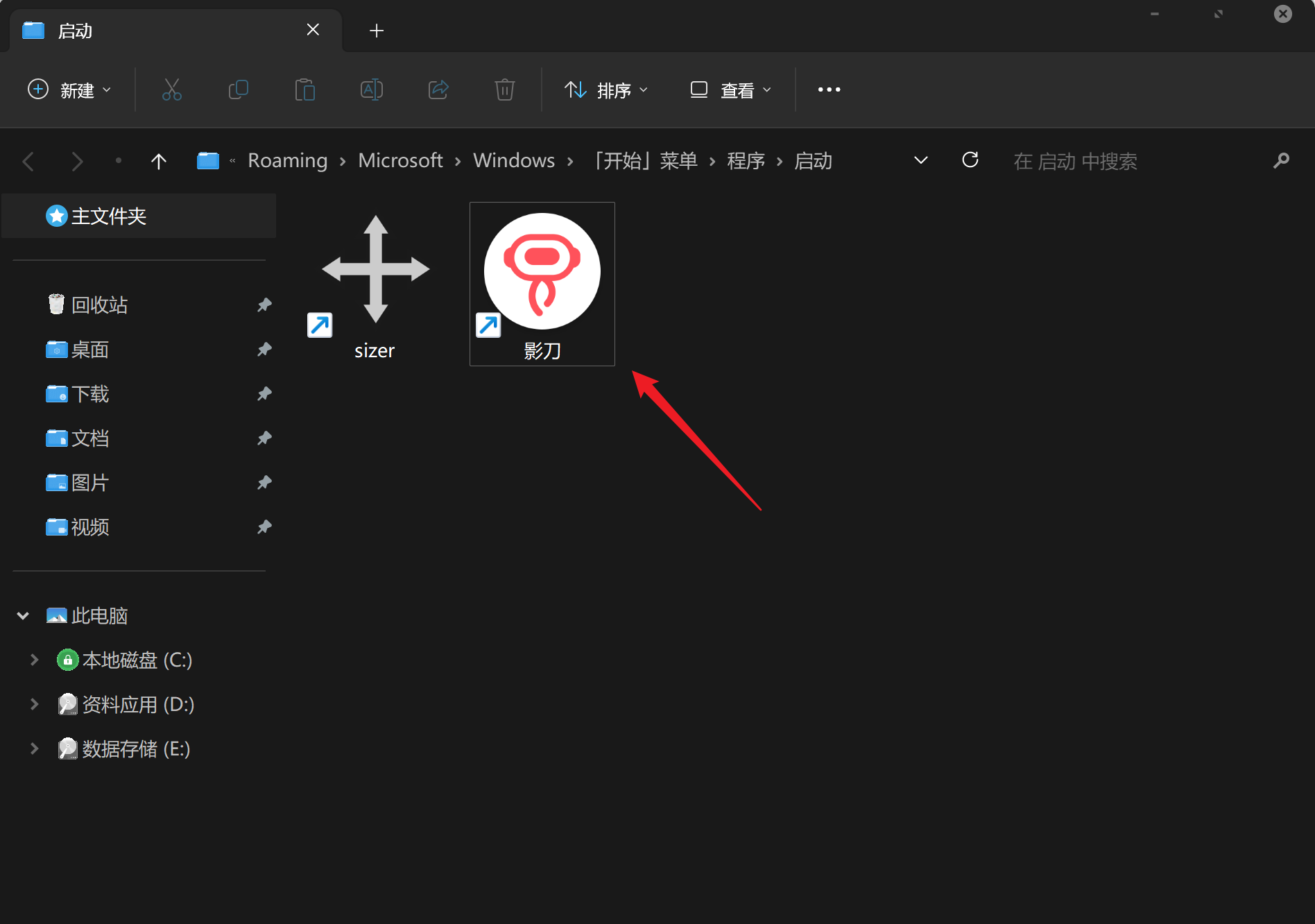Open 下载 in sidebar

coord(90,394)
